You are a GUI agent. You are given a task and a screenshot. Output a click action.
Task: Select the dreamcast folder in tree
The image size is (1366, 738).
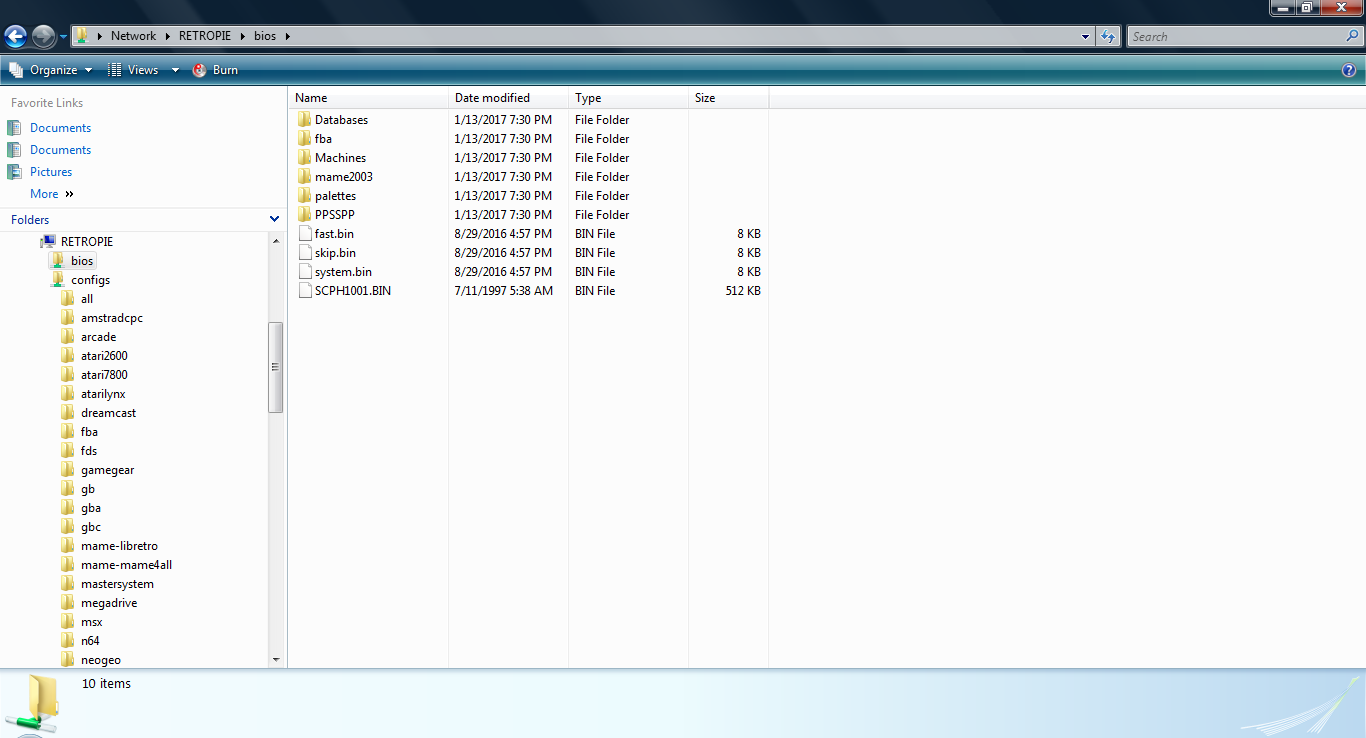pos(108,413)
